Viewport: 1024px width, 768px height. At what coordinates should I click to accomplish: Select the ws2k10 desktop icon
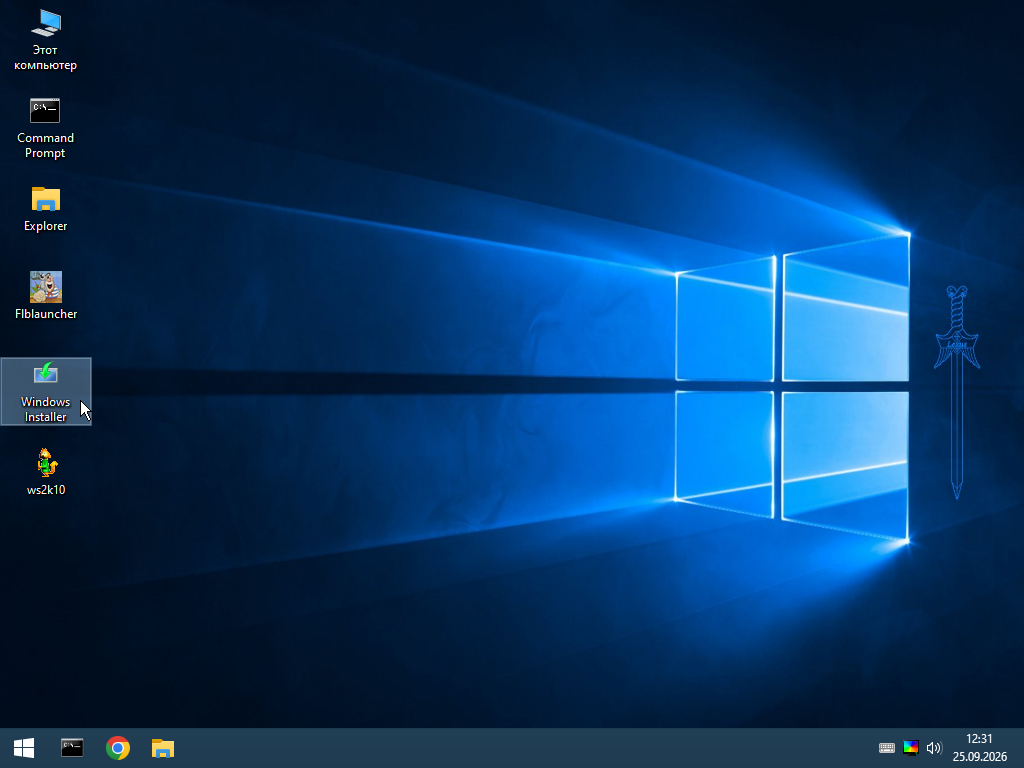click(x=46, y=472)
